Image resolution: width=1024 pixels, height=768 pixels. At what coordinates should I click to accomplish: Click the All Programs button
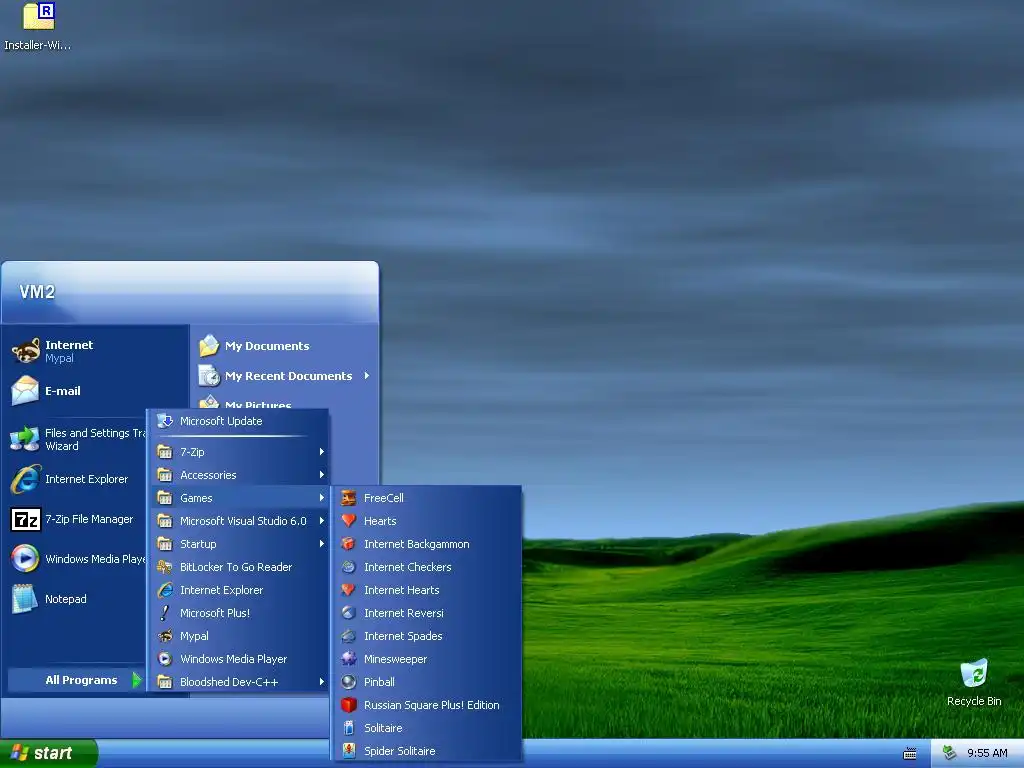(x=77, y=680)
